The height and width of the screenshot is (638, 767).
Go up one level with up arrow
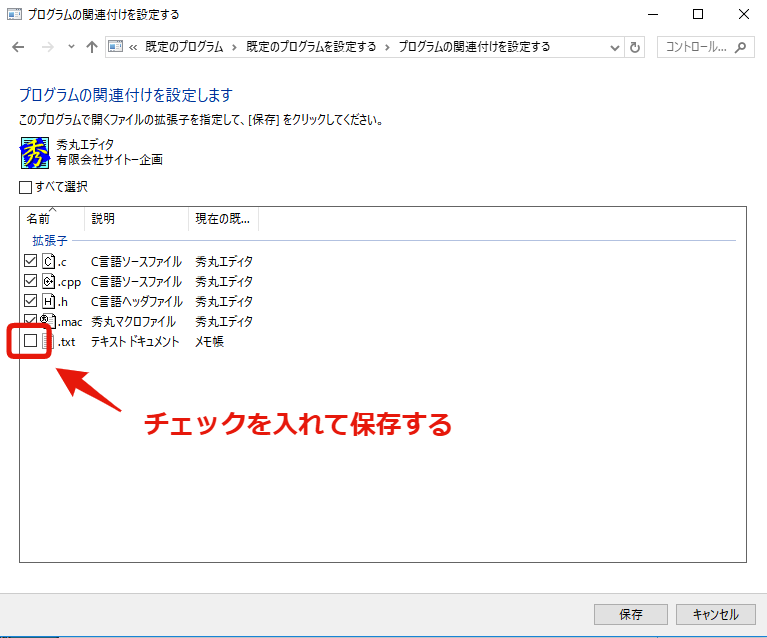92,47
